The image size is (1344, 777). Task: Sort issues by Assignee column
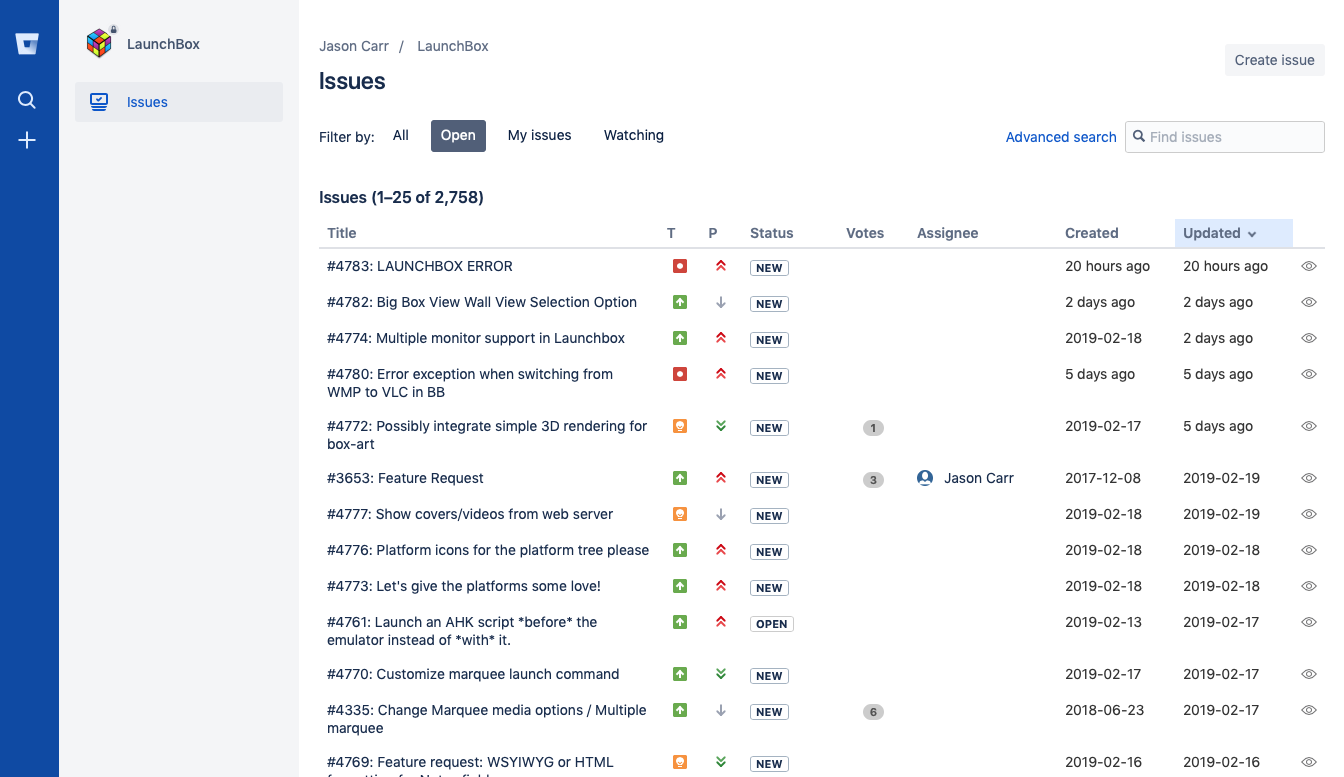947,233
